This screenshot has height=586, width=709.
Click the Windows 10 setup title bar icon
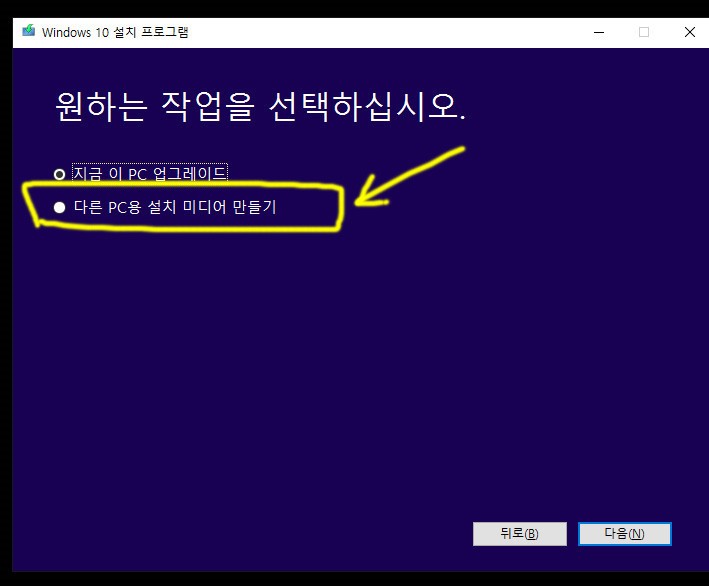(x=28, y=31)
